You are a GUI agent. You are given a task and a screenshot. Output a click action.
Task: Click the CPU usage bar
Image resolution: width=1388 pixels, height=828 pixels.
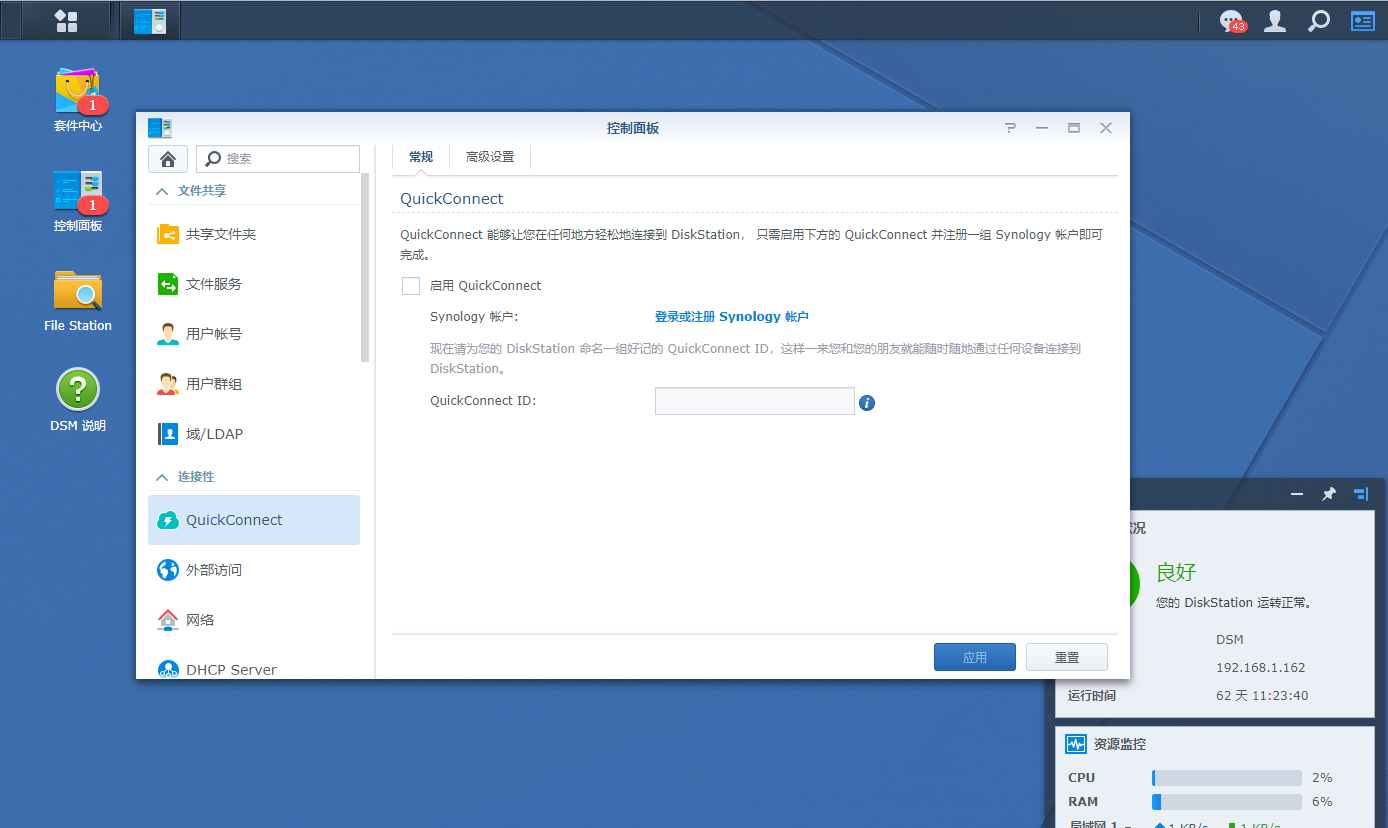1227,778
